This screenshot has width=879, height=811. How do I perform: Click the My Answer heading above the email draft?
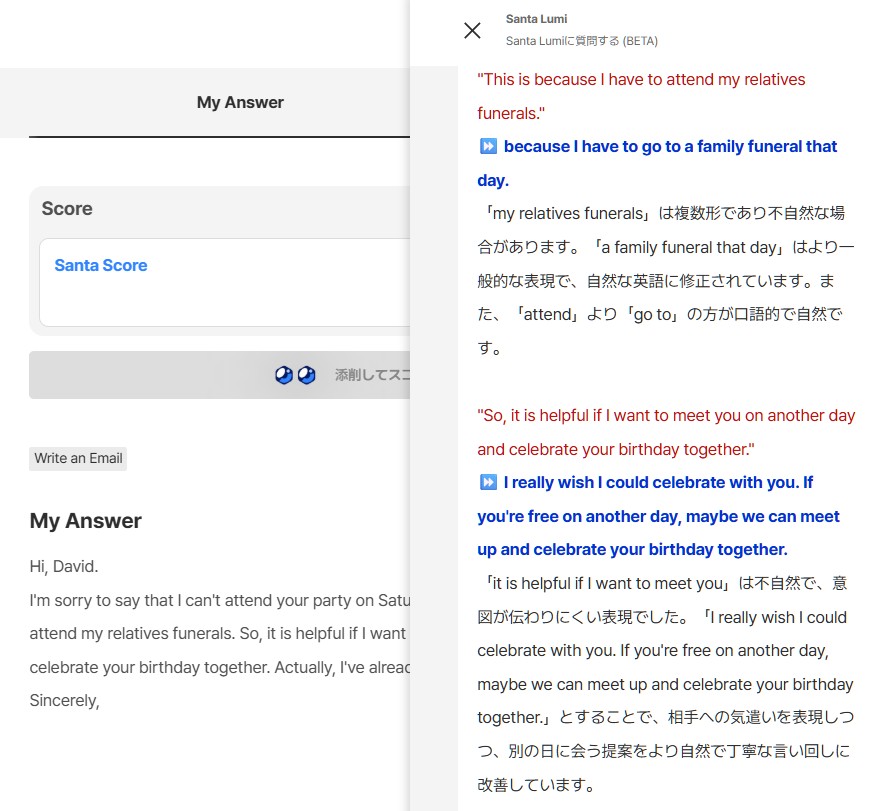click(88, 520)
